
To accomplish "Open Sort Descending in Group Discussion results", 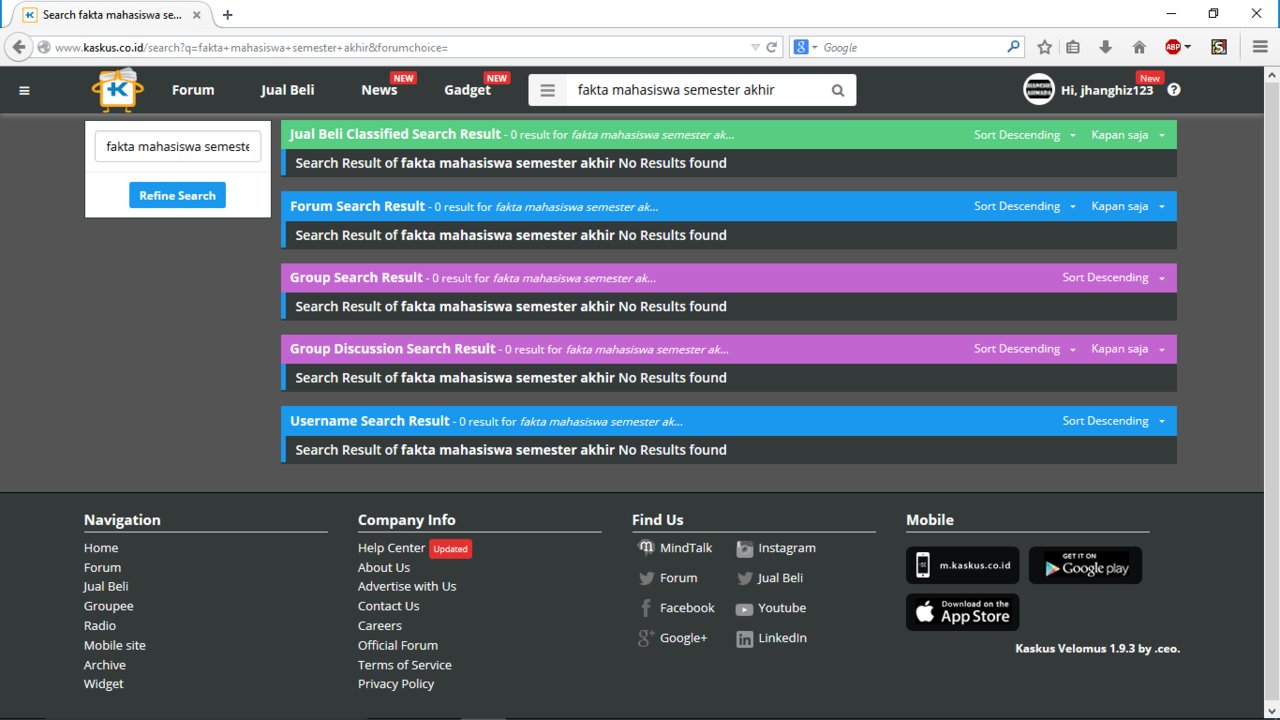I will coord(1025,349).
